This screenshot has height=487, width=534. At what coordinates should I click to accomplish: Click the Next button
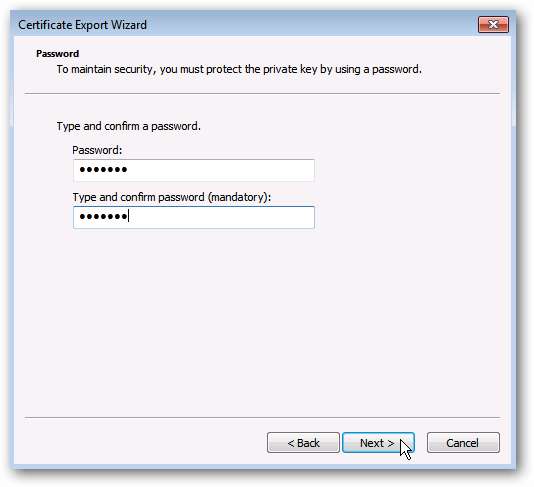pyautogui.click(x=378, y=442)
